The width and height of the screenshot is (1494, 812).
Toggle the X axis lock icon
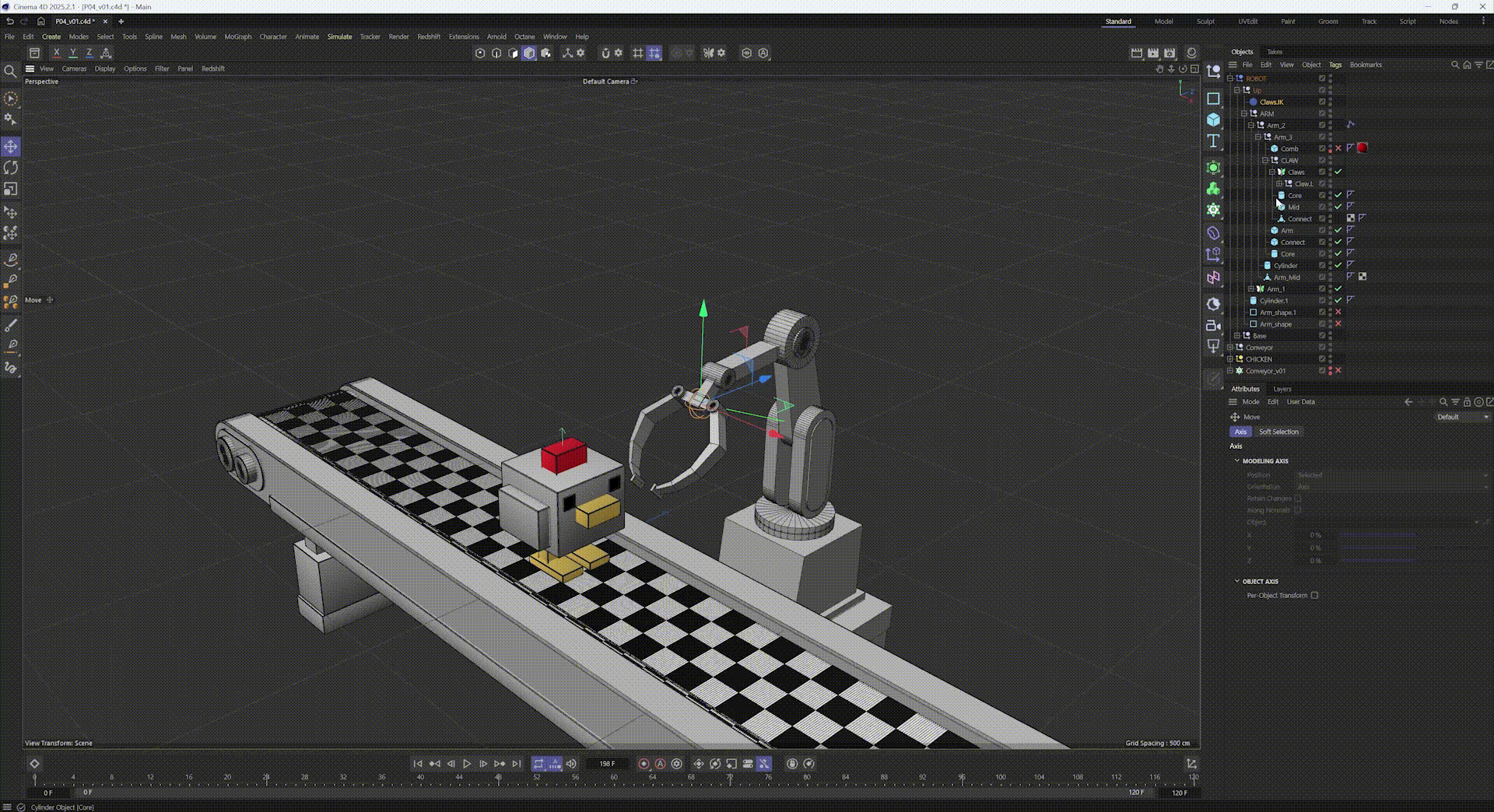56,53
